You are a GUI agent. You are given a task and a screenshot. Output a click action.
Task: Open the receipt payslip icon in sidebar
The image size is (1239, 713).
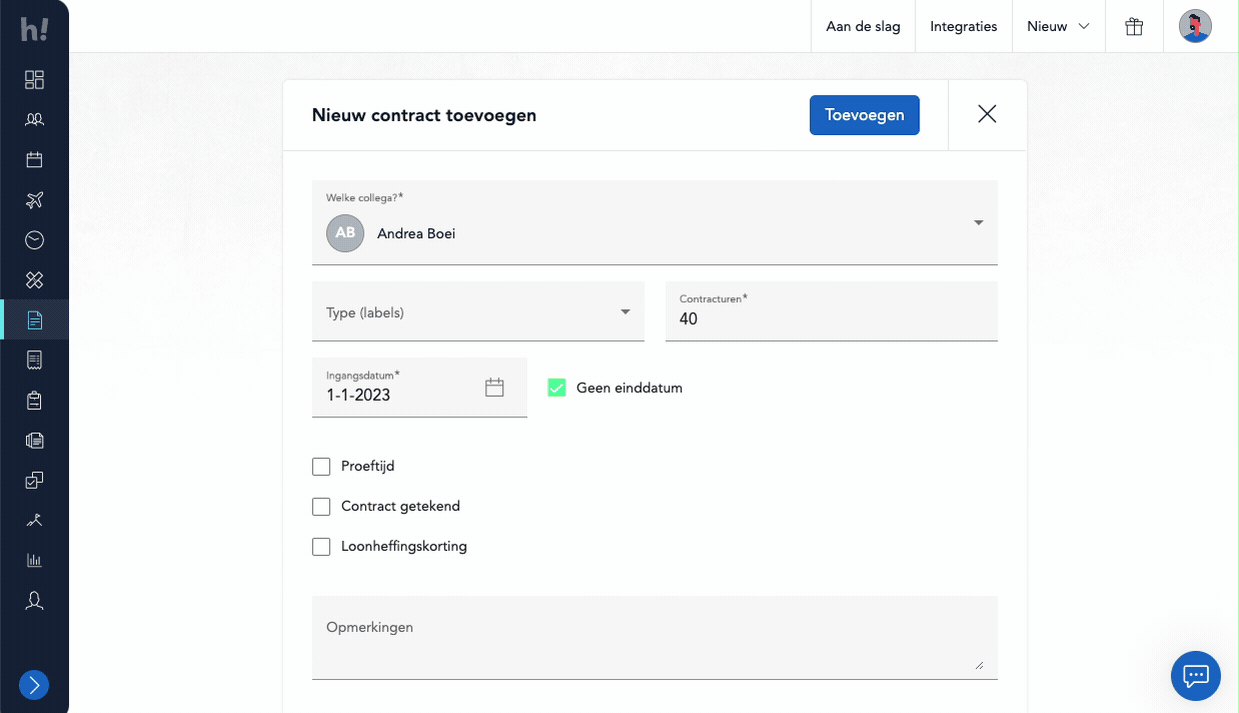[x=34, y=360]
